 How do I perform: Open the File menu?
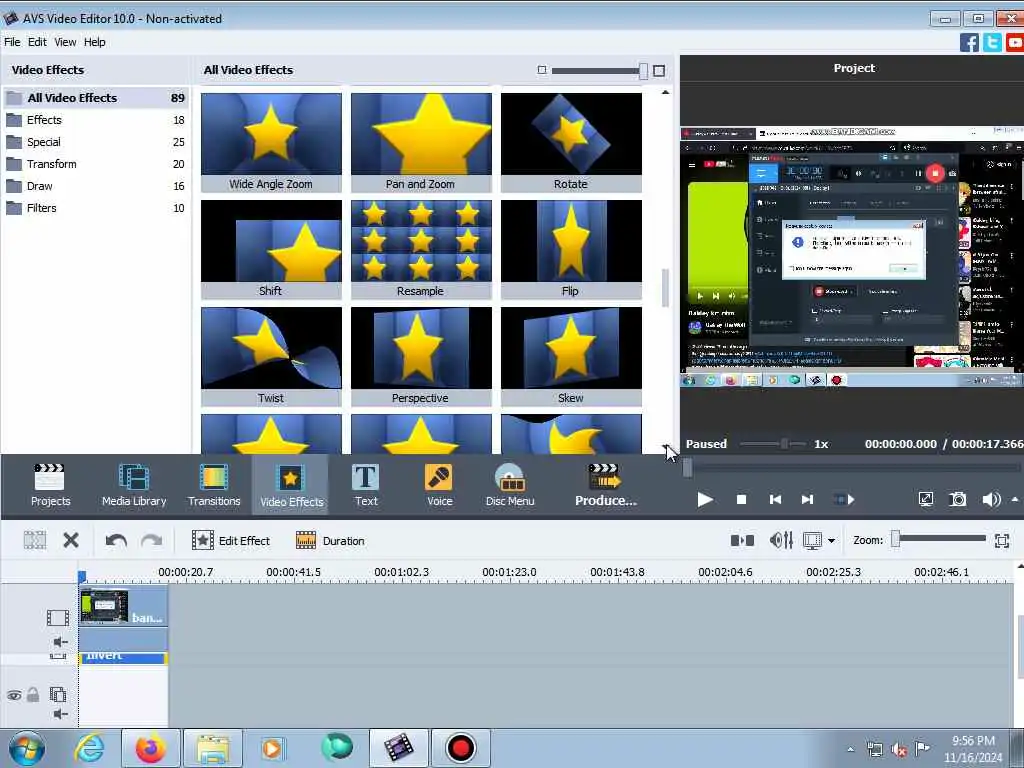(x=12, y=42)
